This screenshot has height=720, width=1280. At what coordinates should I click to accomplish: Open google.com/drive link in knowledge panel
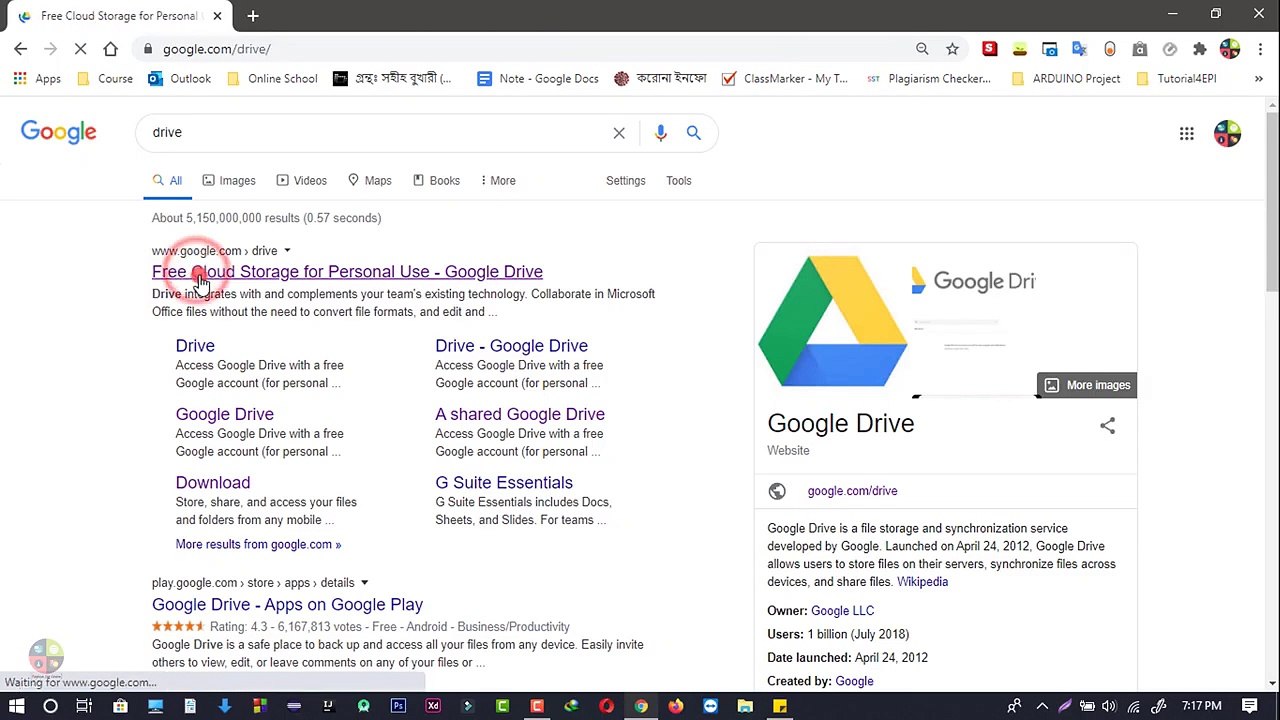852,491
